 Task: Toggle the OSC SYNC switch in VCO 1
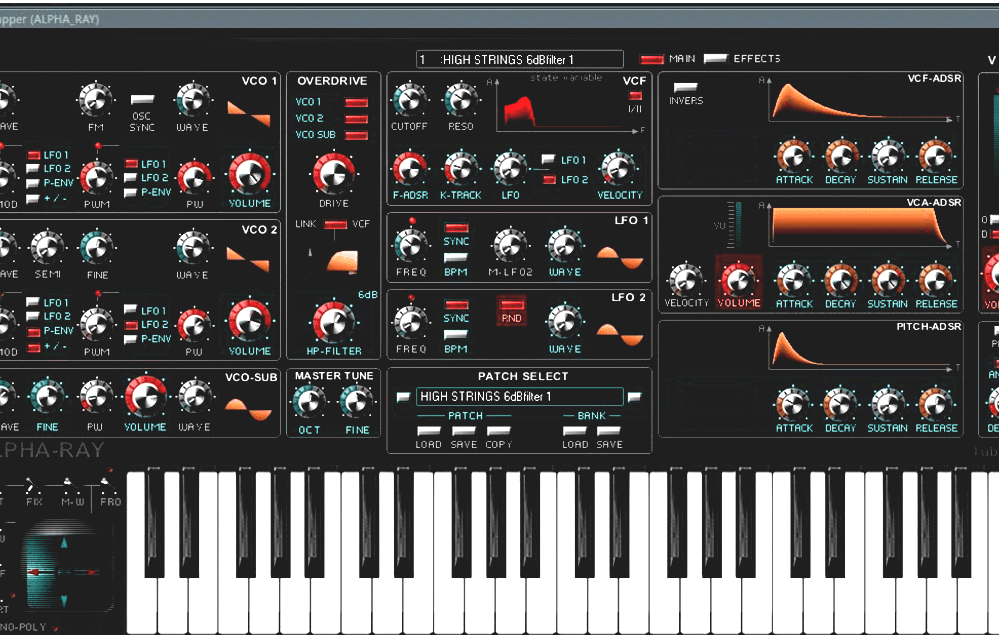(x=142, y=100)
